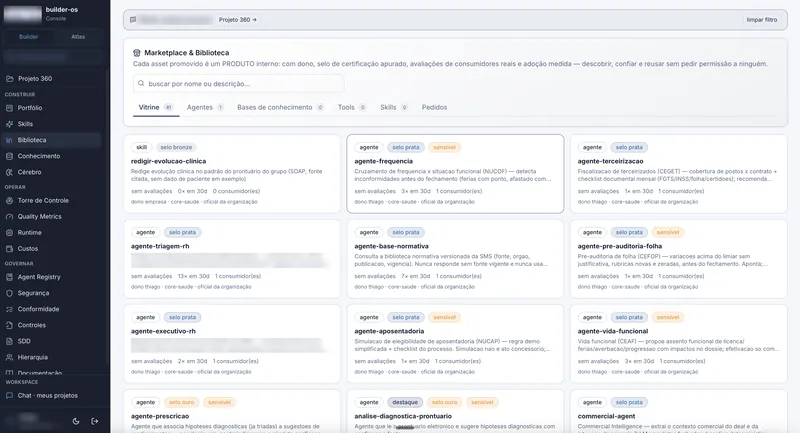Viewport: 800px width, 433px height.
Task: Click the Custos sidebar icon
Action: point(10,249)
